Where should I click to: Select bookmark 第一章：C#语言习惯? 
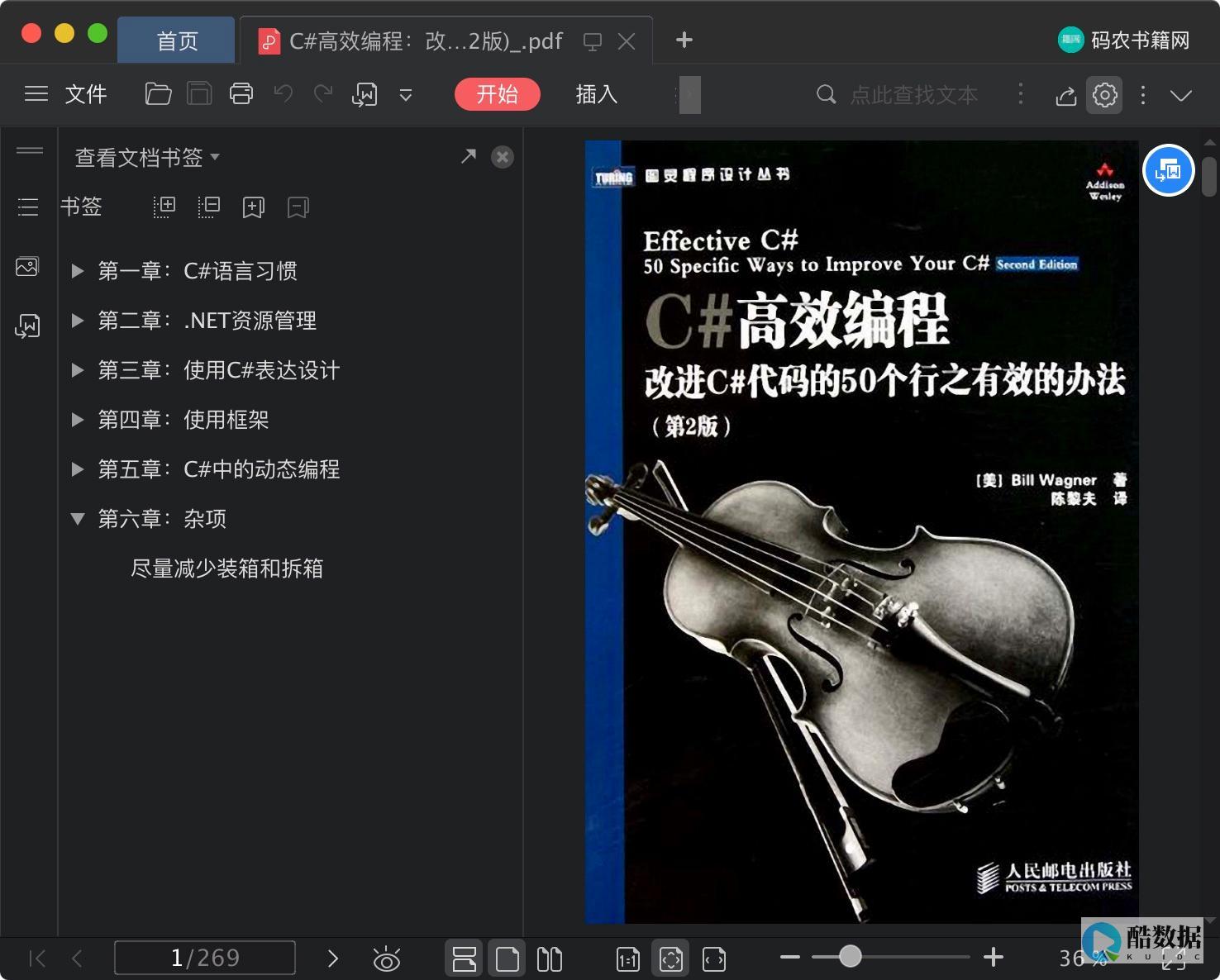coord(198,271)
